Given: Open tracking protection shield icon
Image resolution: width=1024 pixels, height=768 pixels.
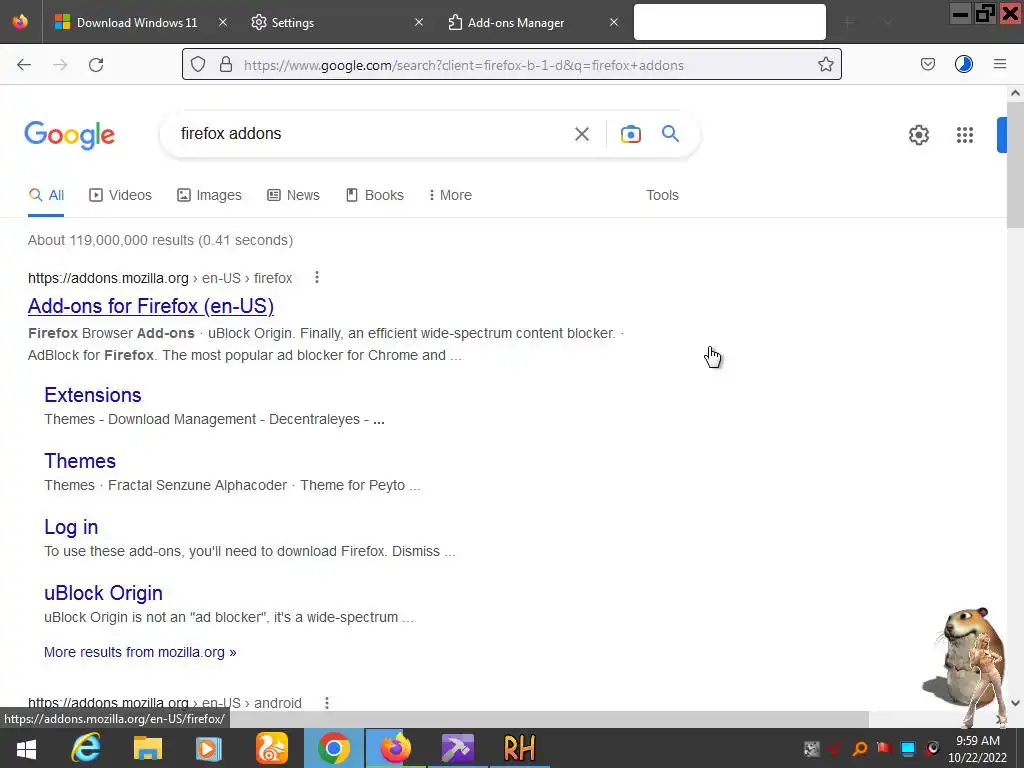Looking at the screenshot, I should point(198,65).
